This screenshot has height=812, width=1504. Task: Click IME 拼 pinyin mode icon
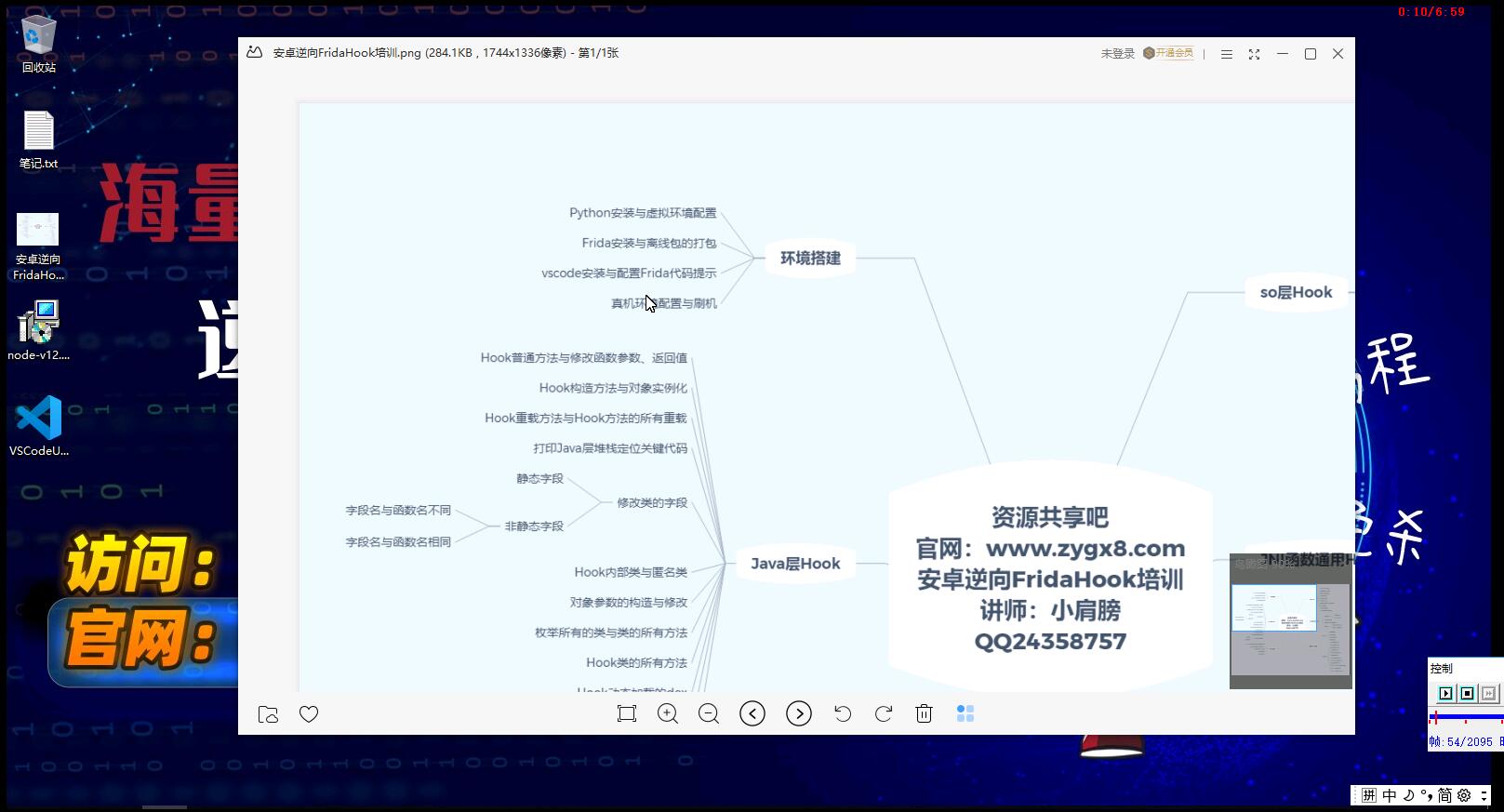point(1369,795)
